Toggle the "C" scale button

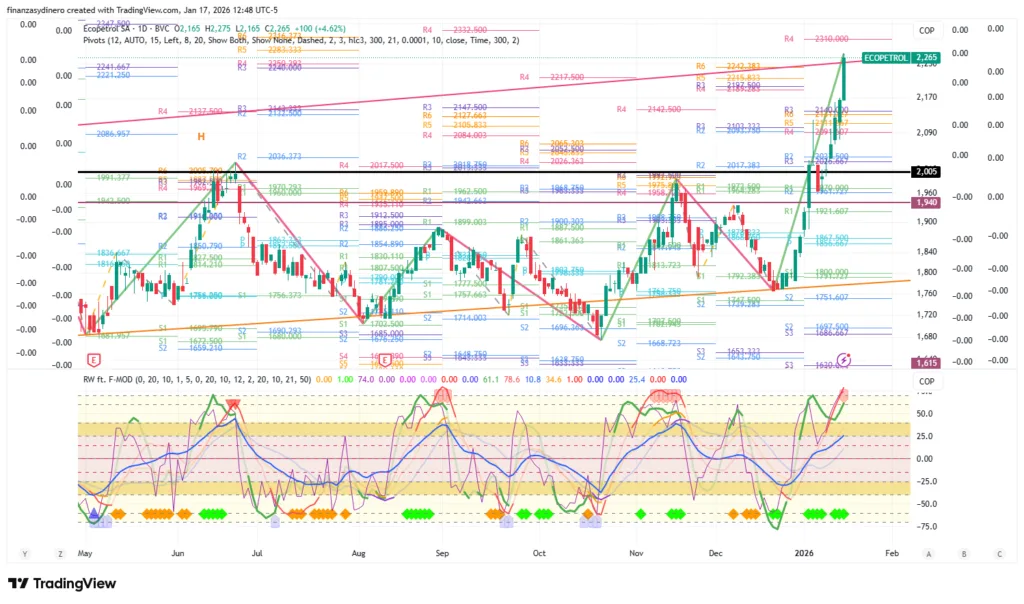(x=998, y=553)
